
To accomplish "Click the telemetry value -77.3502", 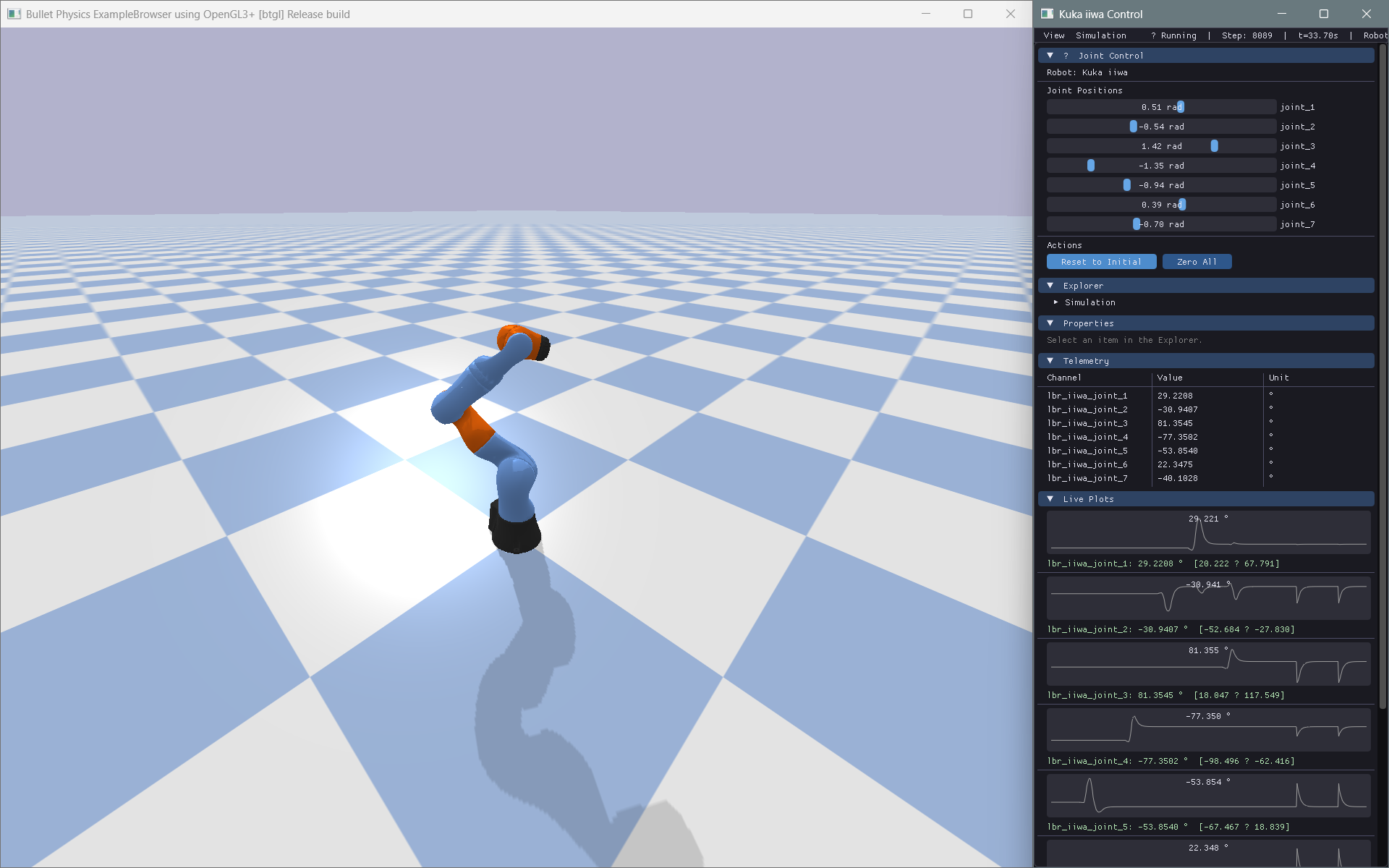I will point(1178,437).
